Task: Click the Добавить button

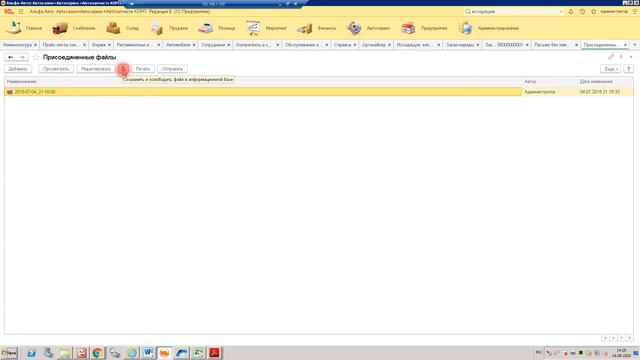Action: pyautogui.click(x=18, y=69)
